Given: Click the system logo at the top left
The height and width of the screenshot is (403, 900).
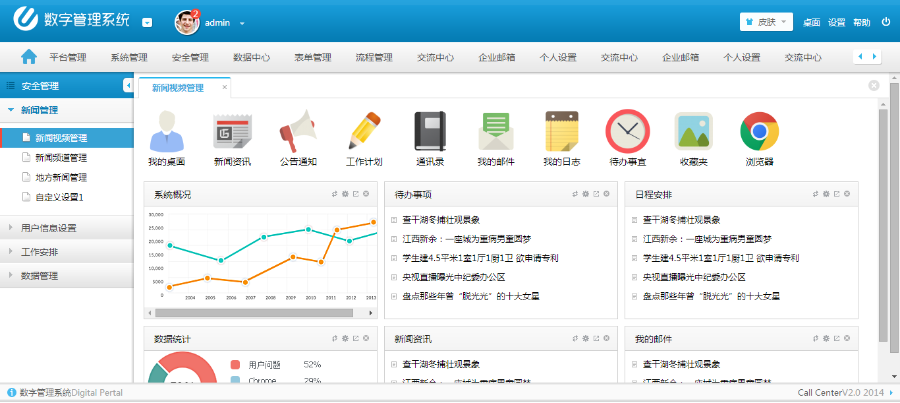Looking at the screenshot, I should click(x=26, y=19).
